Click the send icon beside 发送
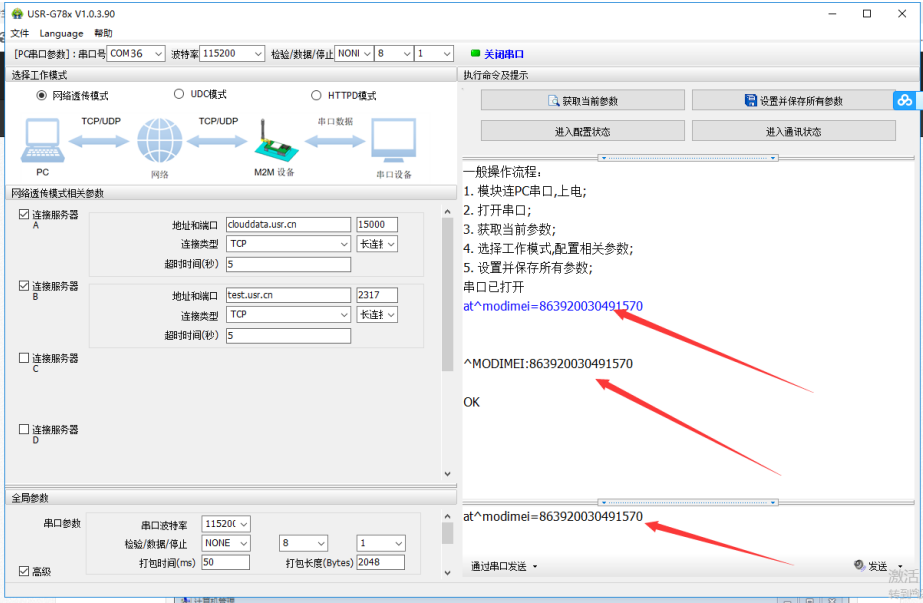Screen dimensions: 923x603 coord(859,566)
